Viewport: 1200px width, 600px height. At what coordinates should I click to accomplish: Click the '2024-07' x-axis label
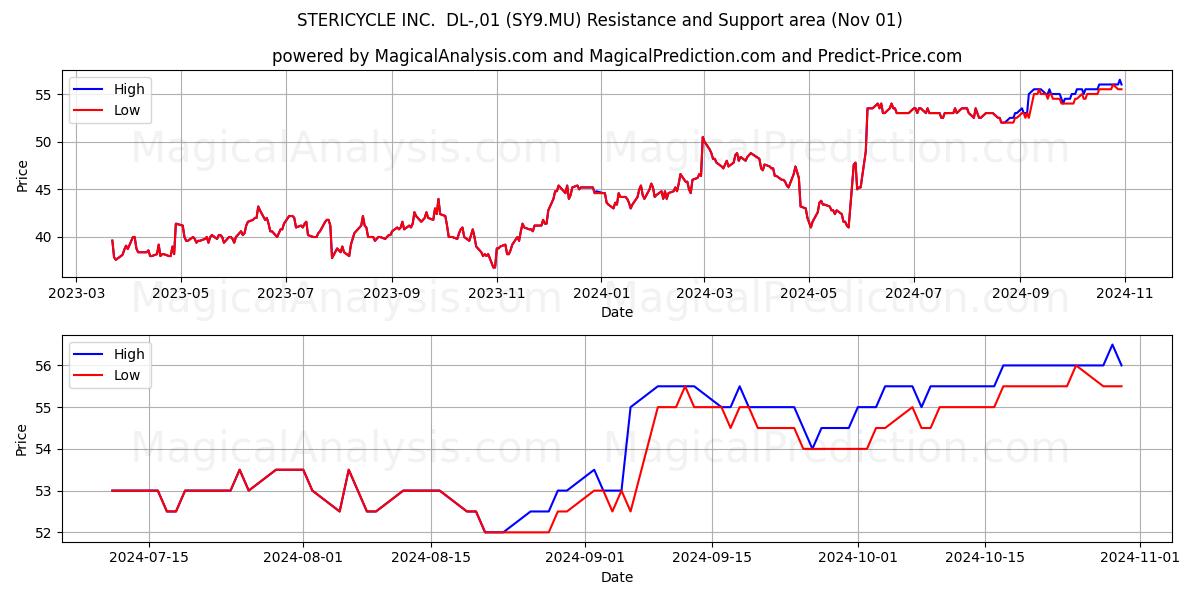[x=914, y=294]
